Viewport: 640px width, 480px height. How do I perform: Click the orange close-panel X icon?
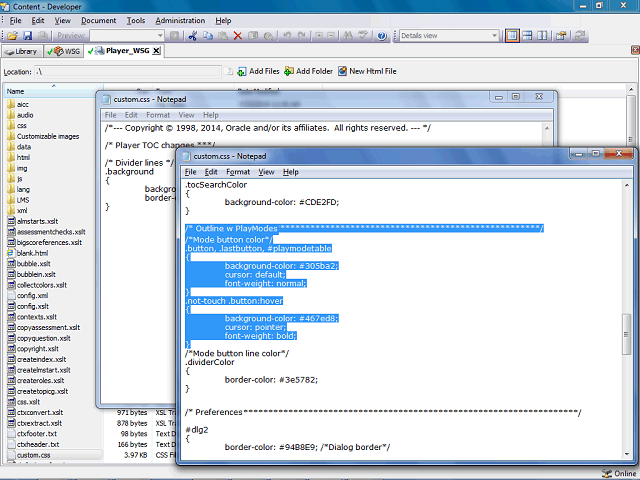[635, 50]
